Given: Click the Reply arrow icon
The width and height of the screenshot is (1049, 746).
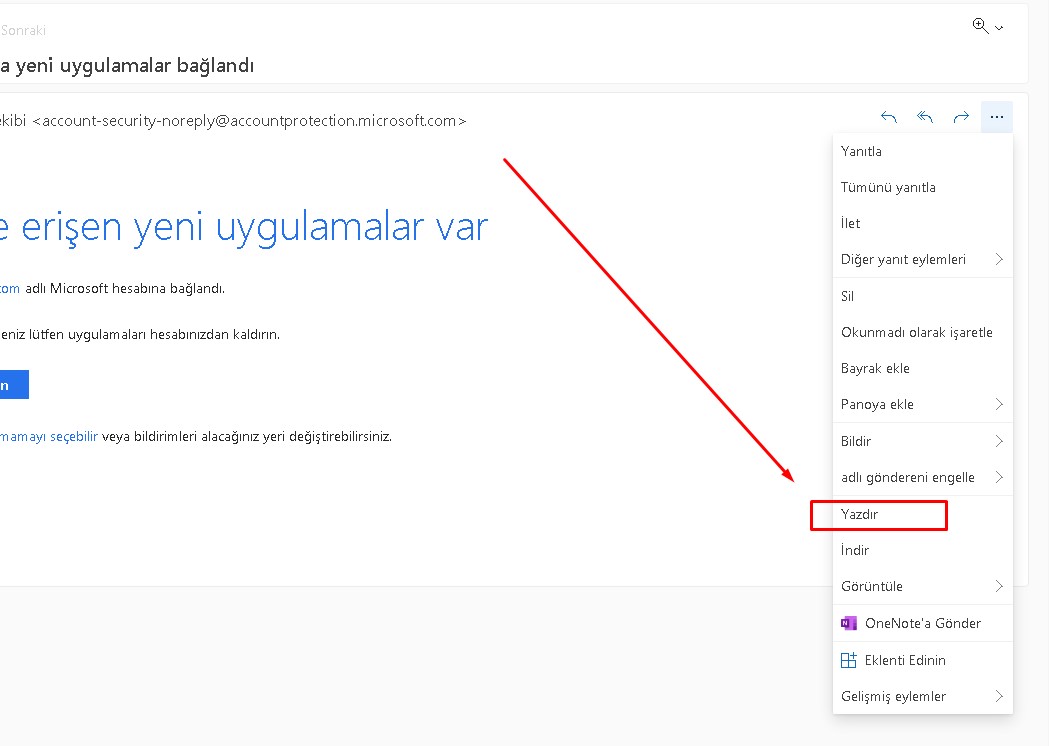Looking at the screenshot, I should tap(888, 117).
